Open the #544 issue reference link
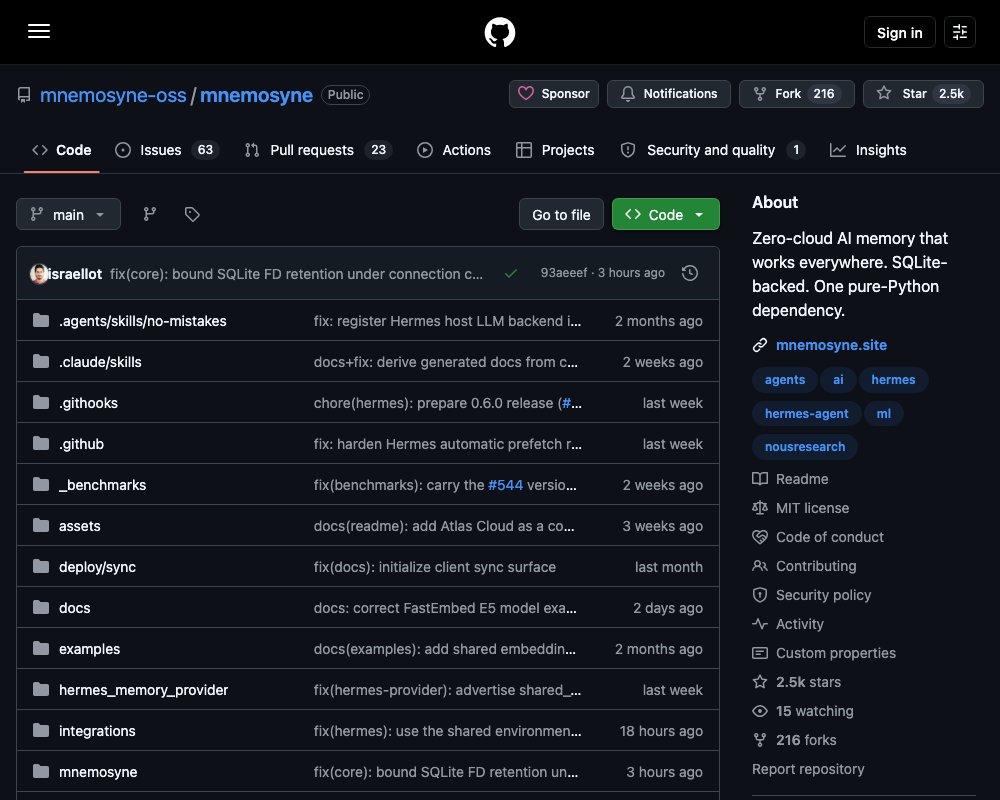1000x800 pixels. point(505,485)
